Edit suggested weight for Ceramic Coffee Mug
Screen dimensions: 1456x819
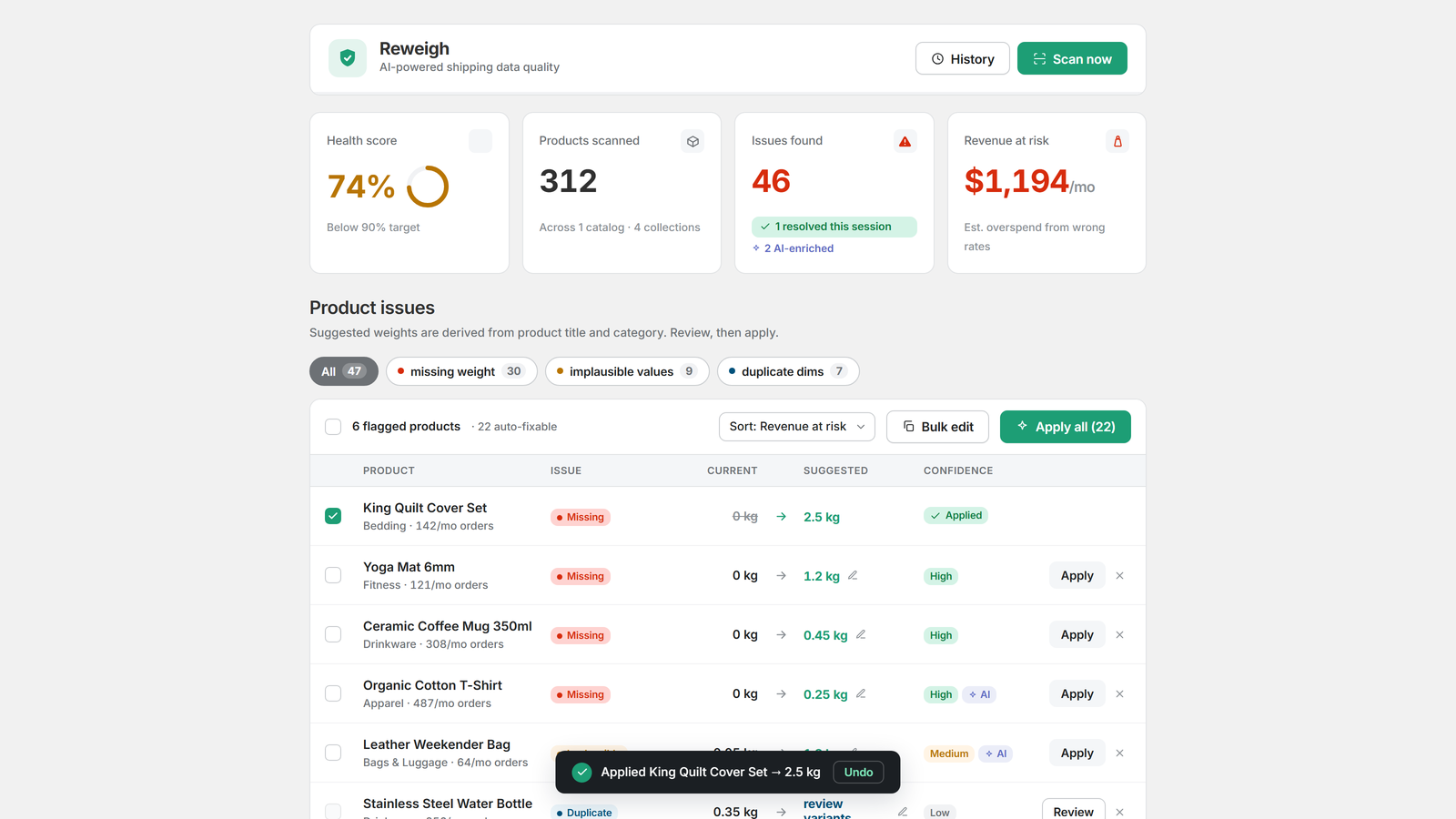(861, 634)
